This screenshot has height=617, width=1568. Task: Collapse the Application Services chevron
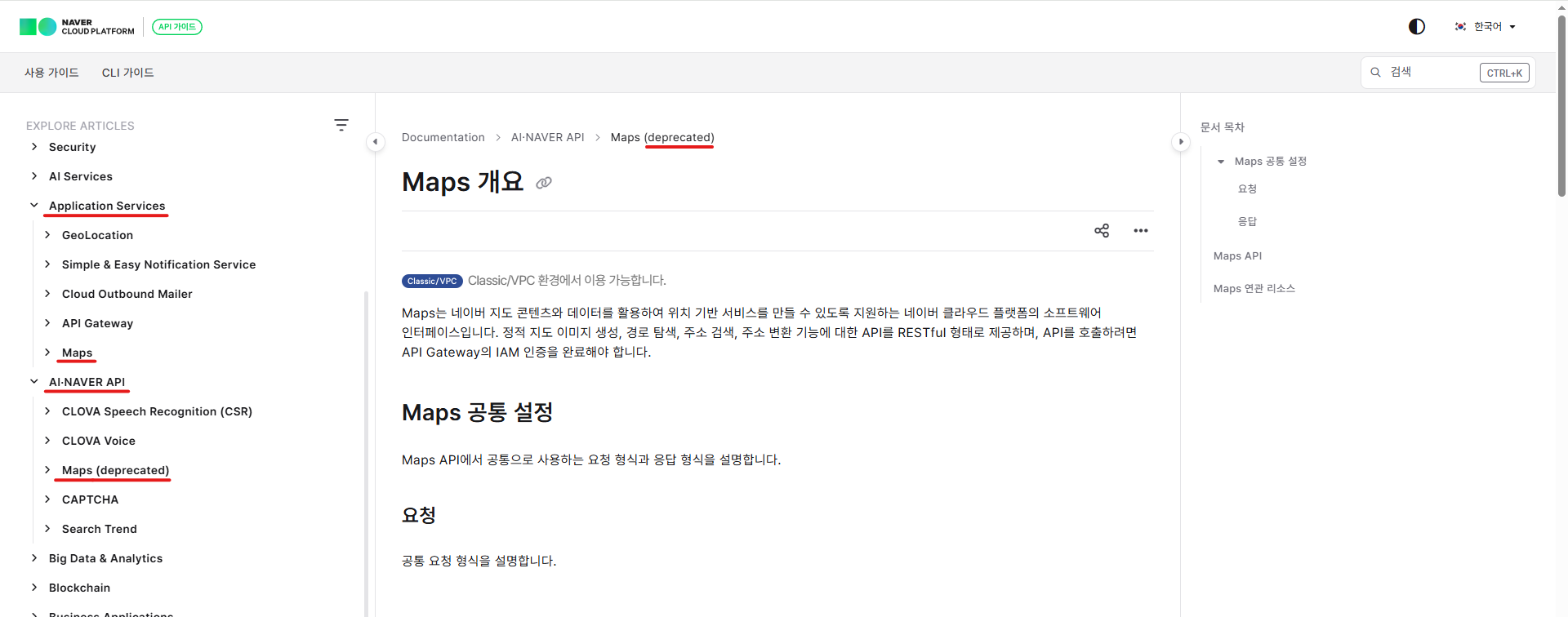[34, 206]
